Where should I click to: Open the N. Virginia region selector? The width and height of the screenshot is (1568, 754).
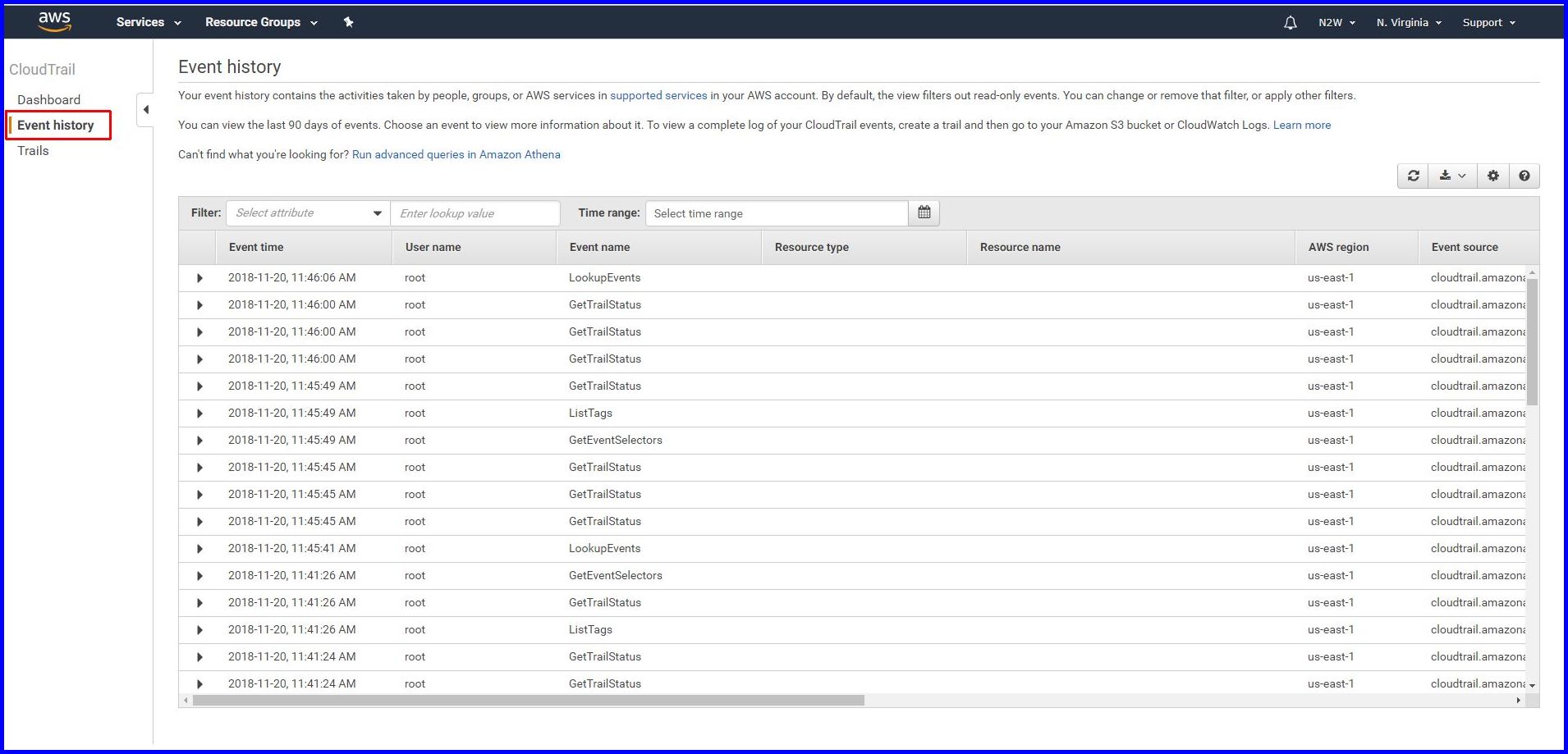click(1409, 23)
